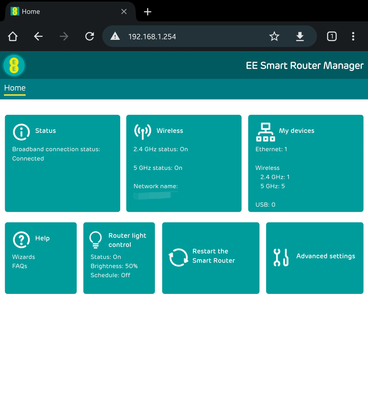Open the My devices tile heading

click(x=296, y=131)
